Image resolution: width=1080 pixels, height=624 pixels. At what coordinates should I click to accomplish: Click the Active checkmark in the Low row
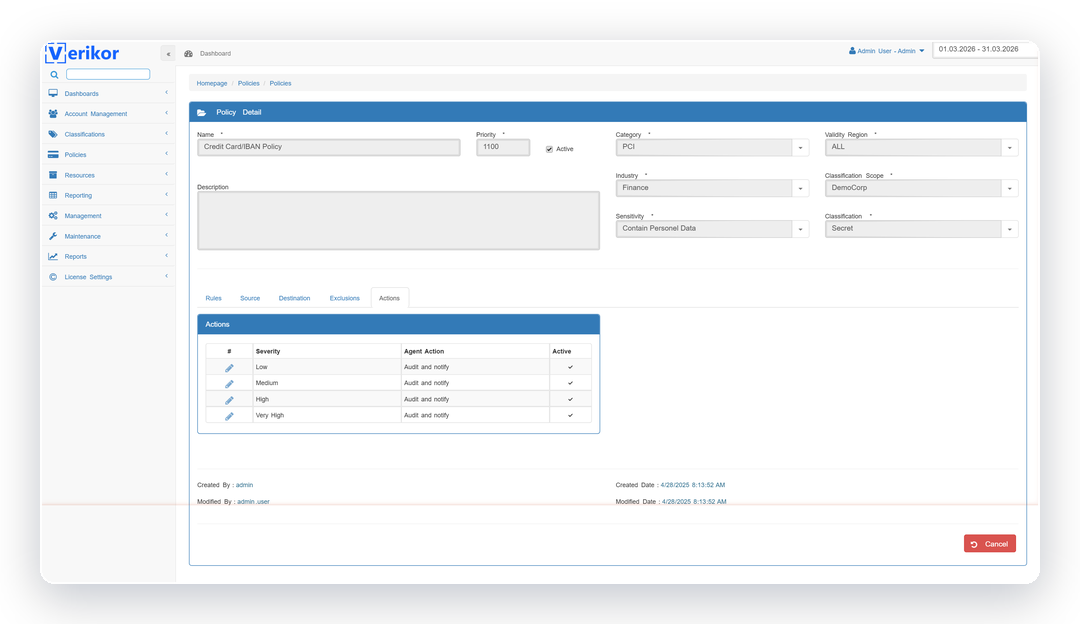pyautogui.click(x=570, y=367)
